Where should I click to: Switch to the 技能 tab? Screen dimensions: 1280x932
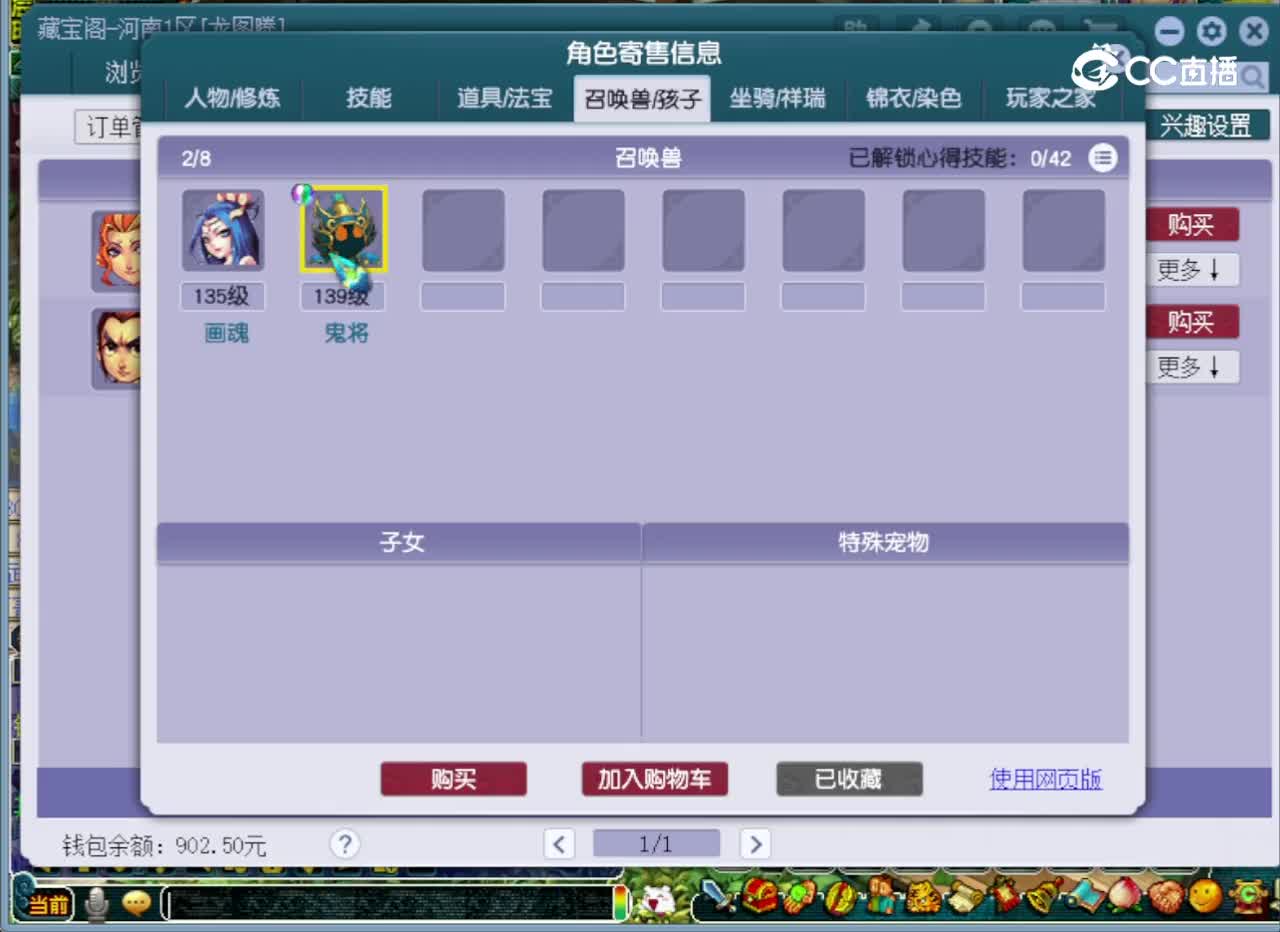point(367,98)
